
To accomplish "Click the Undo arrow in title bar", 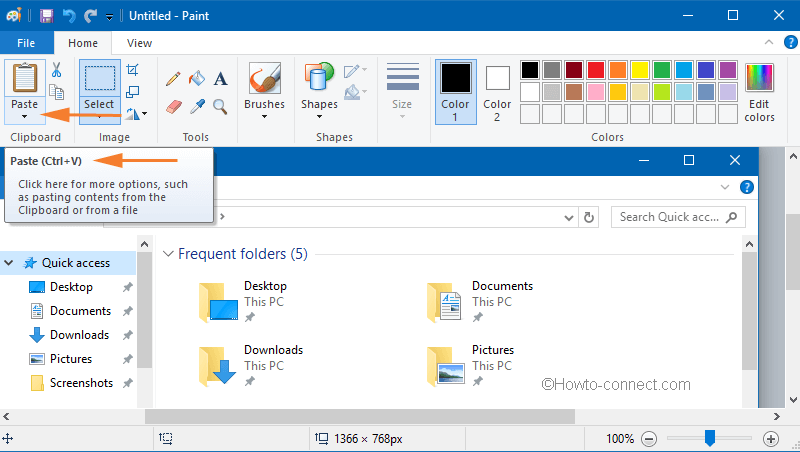I will click(x=69, y=16).
